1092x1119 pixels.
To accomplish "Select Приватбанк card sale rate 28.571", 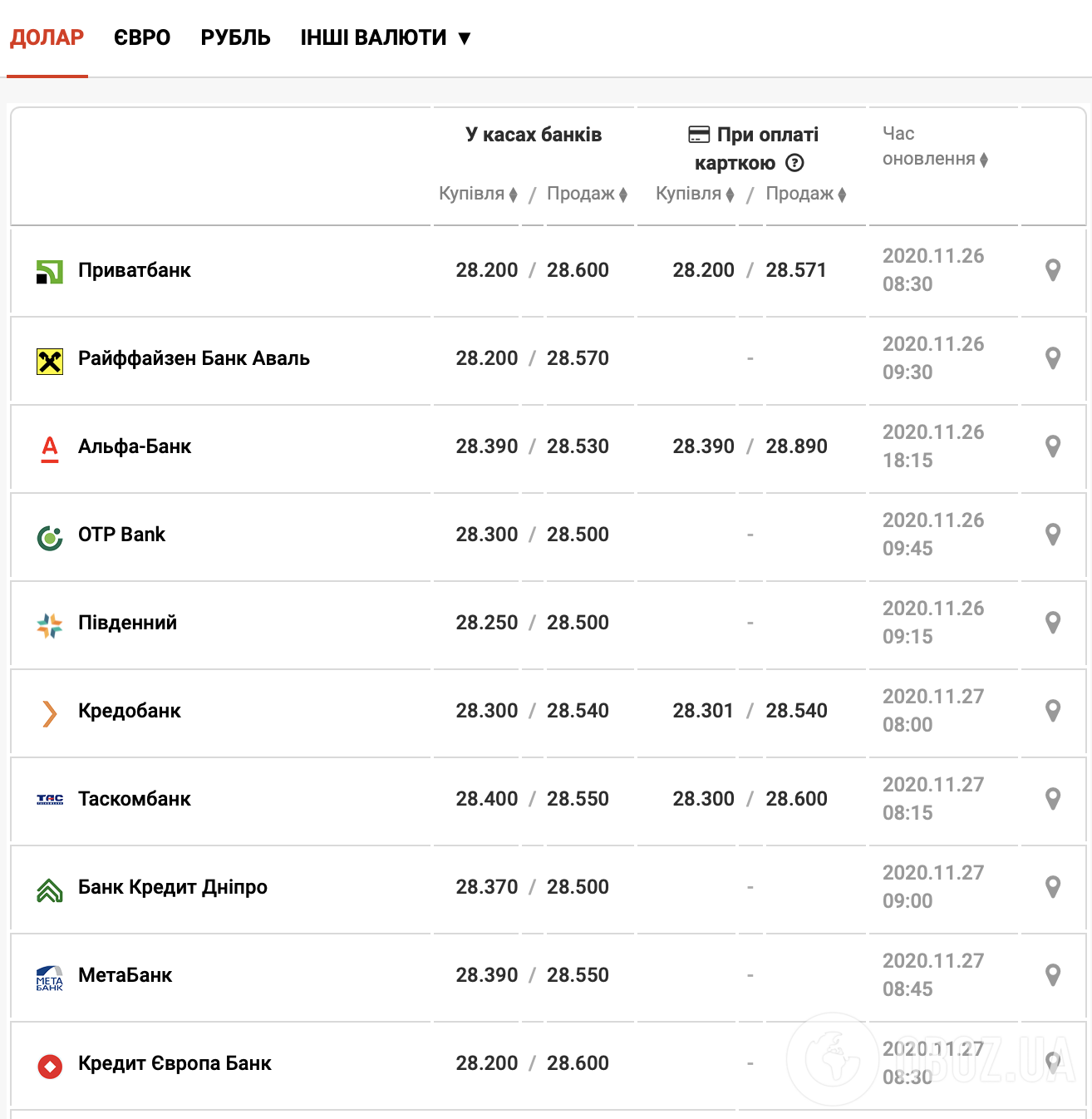I will click(x=796, y=270).
